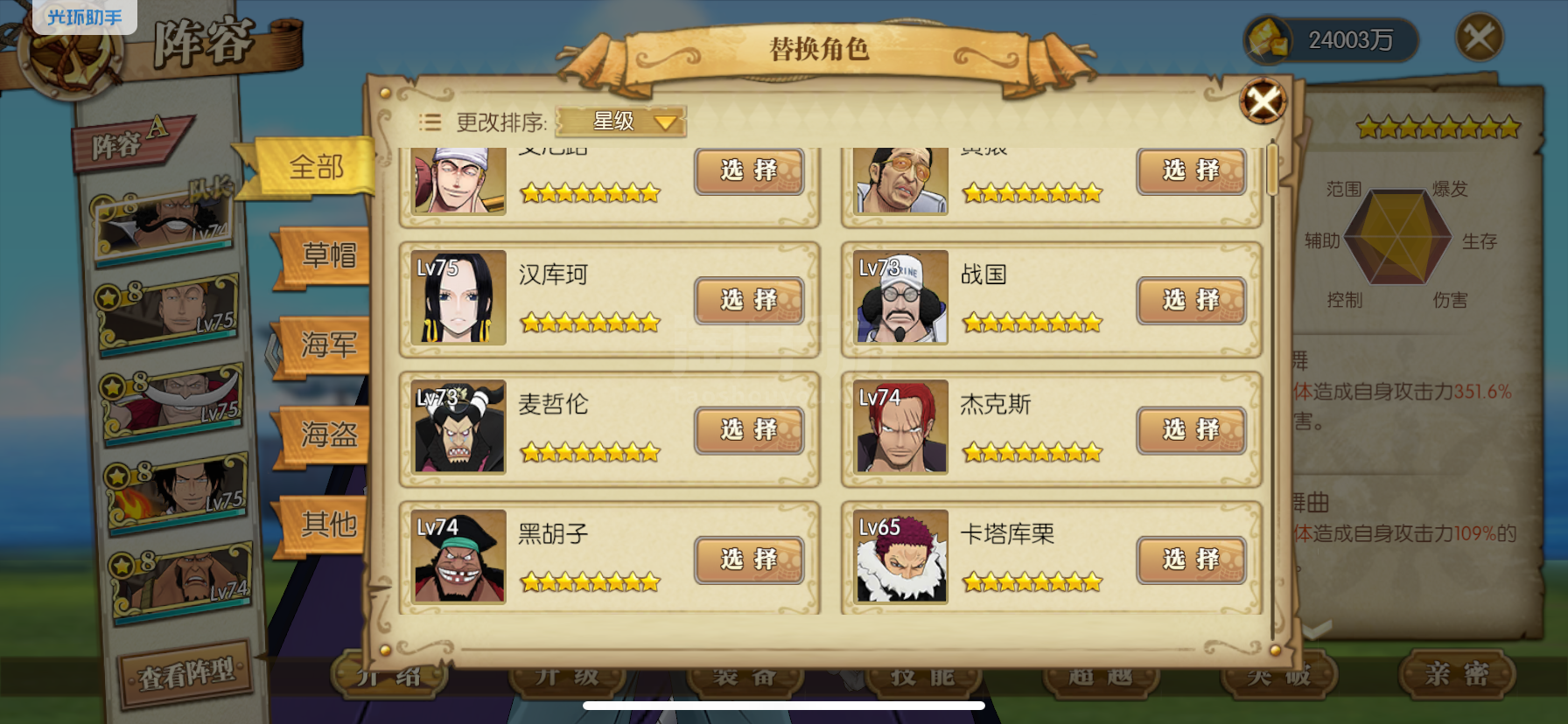This screenshot has width=1568, height=724.
Task: Open the 星级 sort order dropdown
Action: tap(621, 122)
